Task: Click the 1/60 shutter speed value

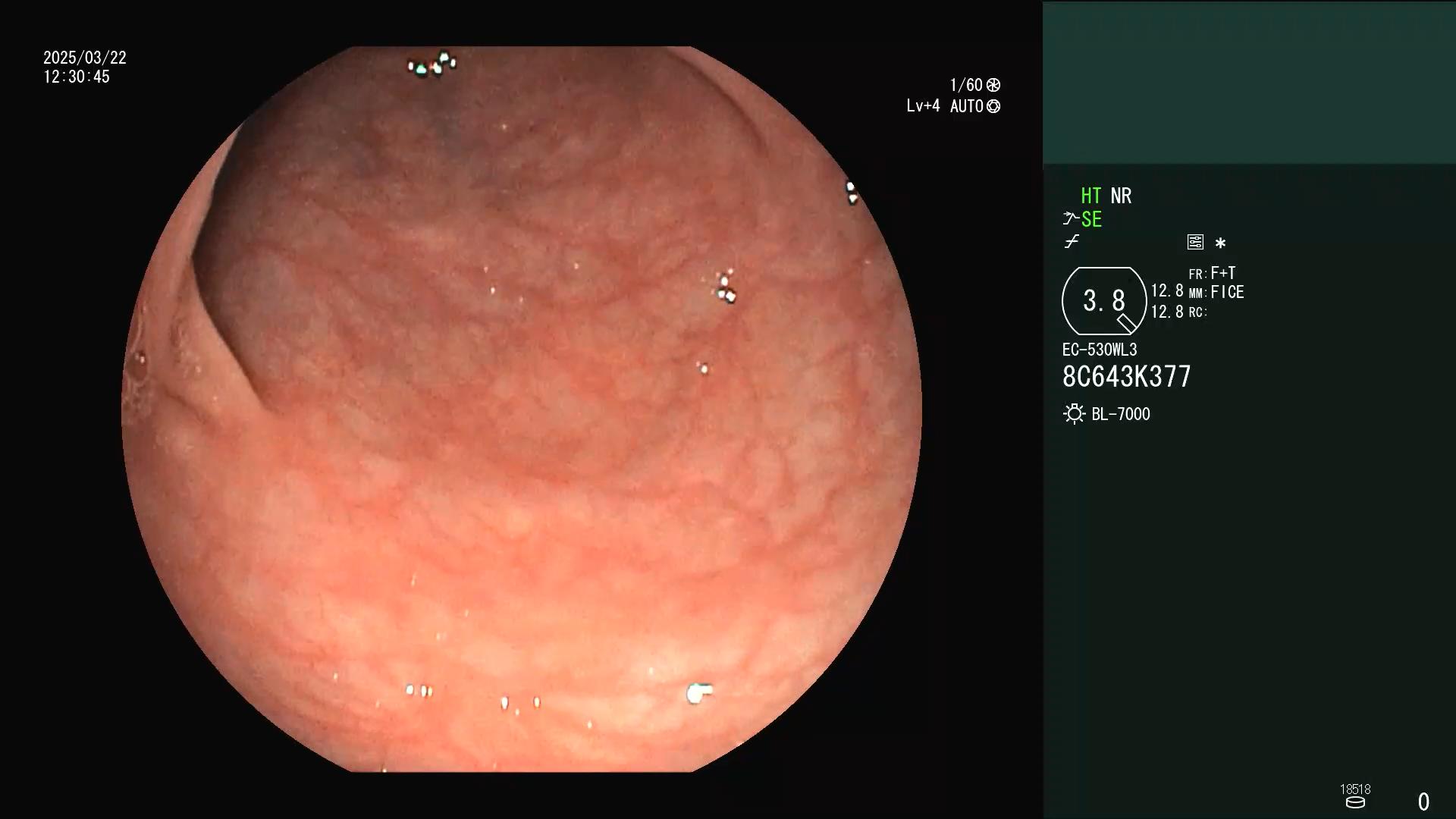Action: 966,85
